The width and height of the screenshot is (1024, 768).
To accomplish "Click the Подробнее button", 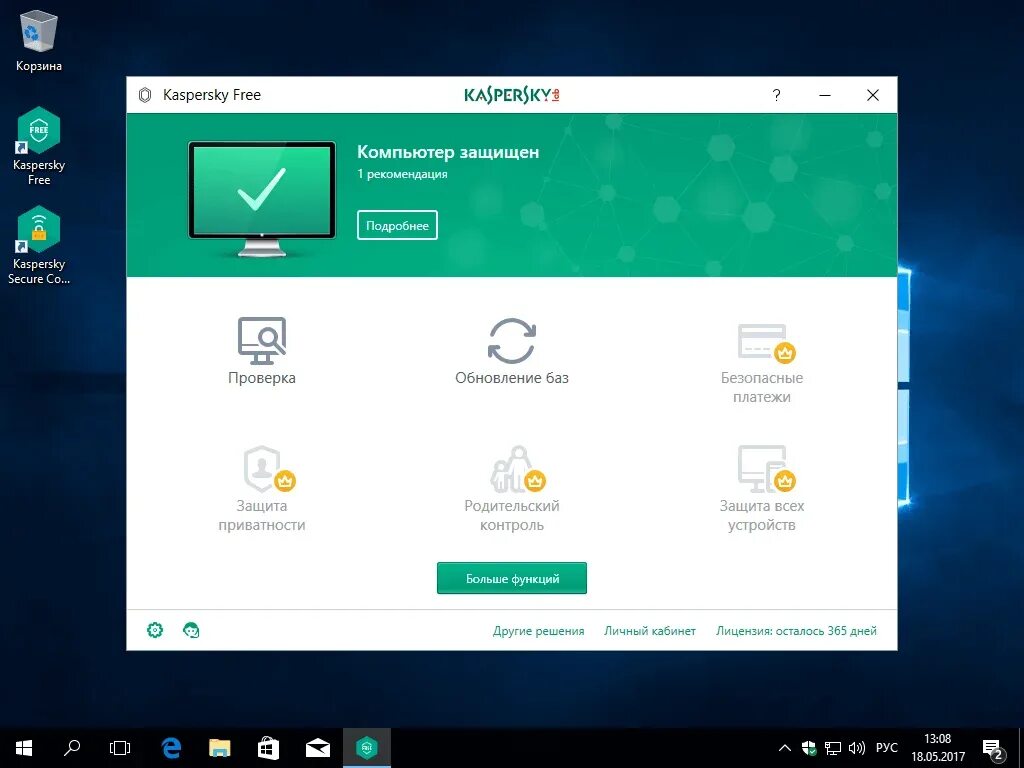I will click(397, 225).
